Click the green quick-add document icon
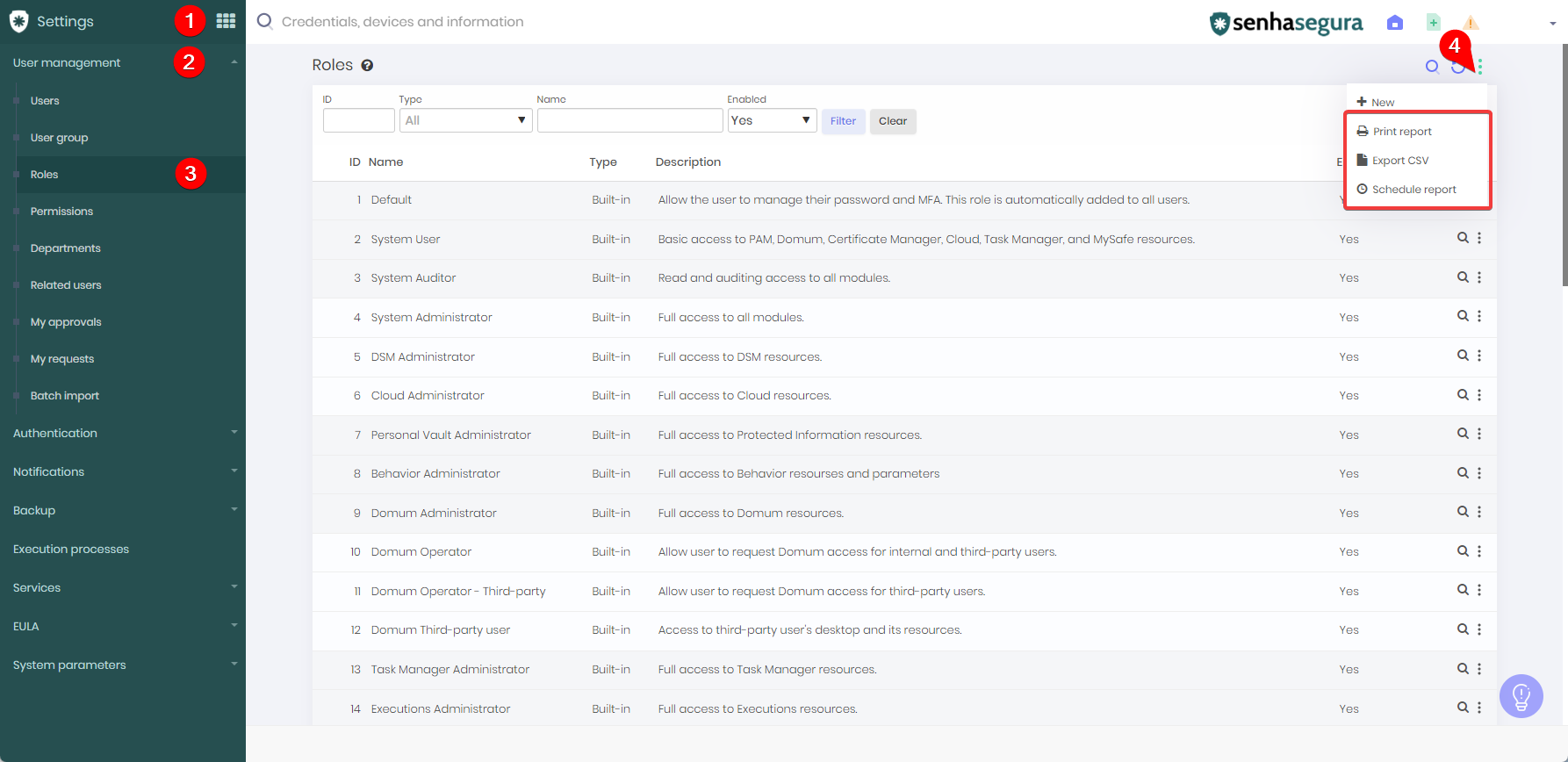This screenshot has height=762, width=1568. pos(1433,23)
